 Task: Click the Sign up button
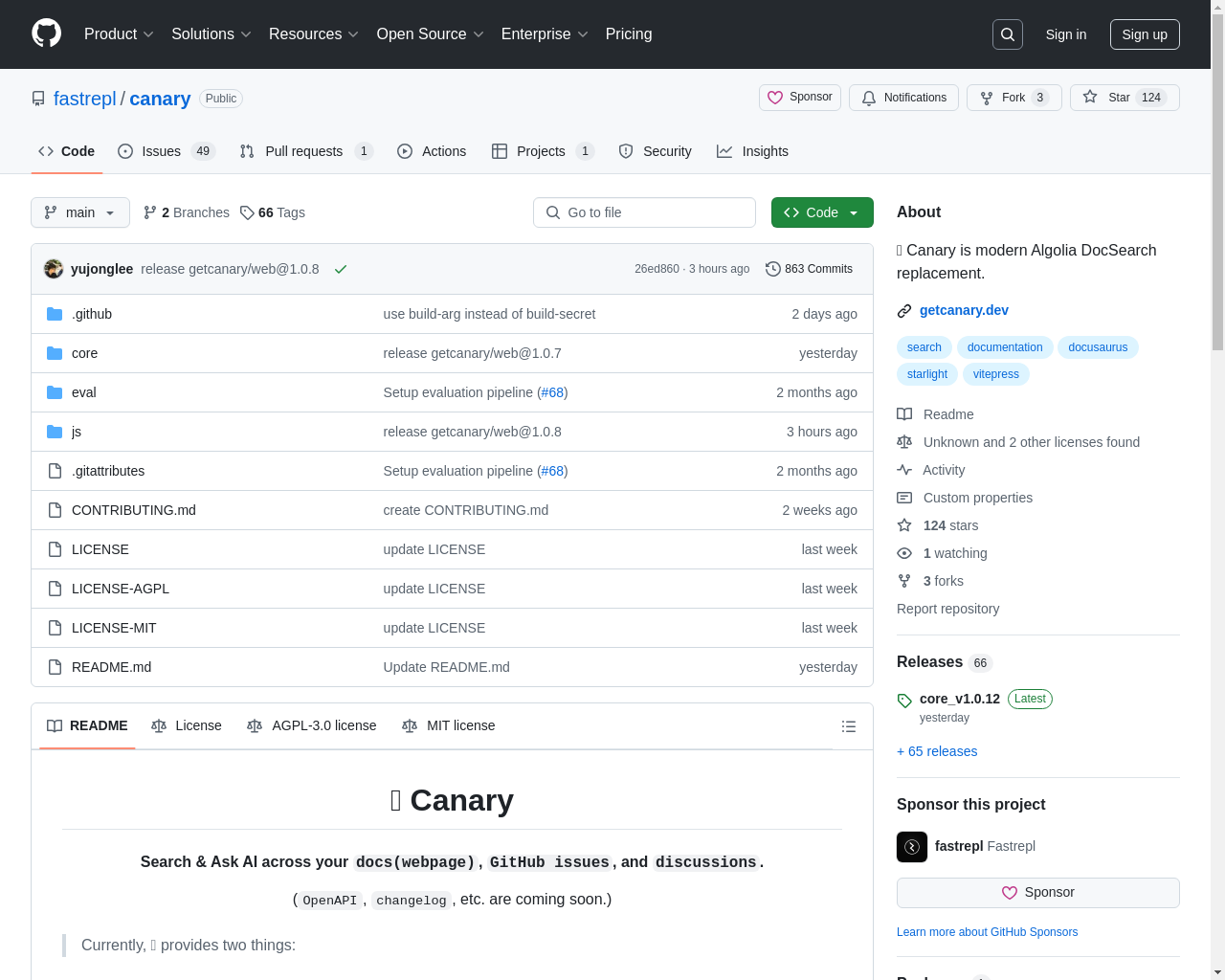[x=1145, y=34]
